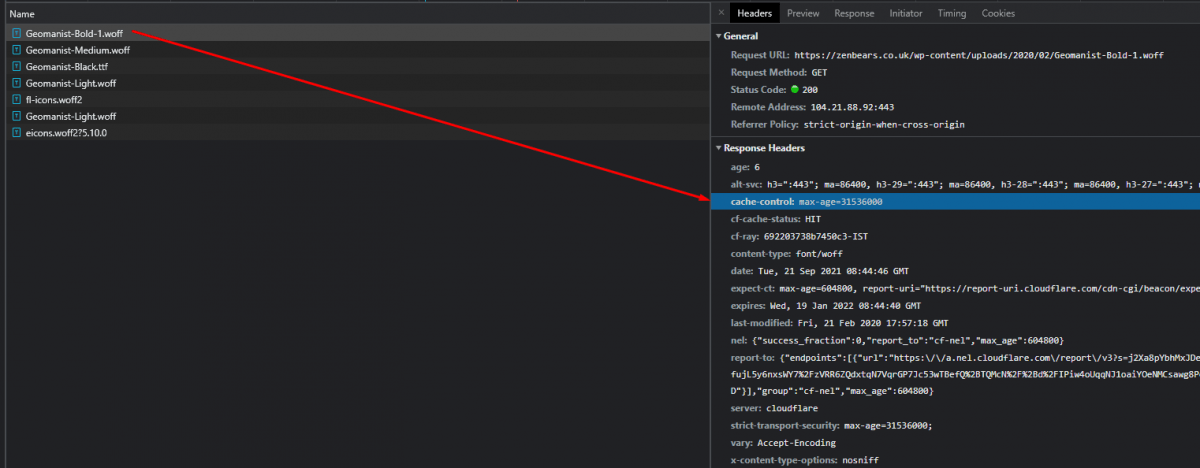
Task: Click the fl-icons.woff2 file icon
Action: tap(17, 99)
